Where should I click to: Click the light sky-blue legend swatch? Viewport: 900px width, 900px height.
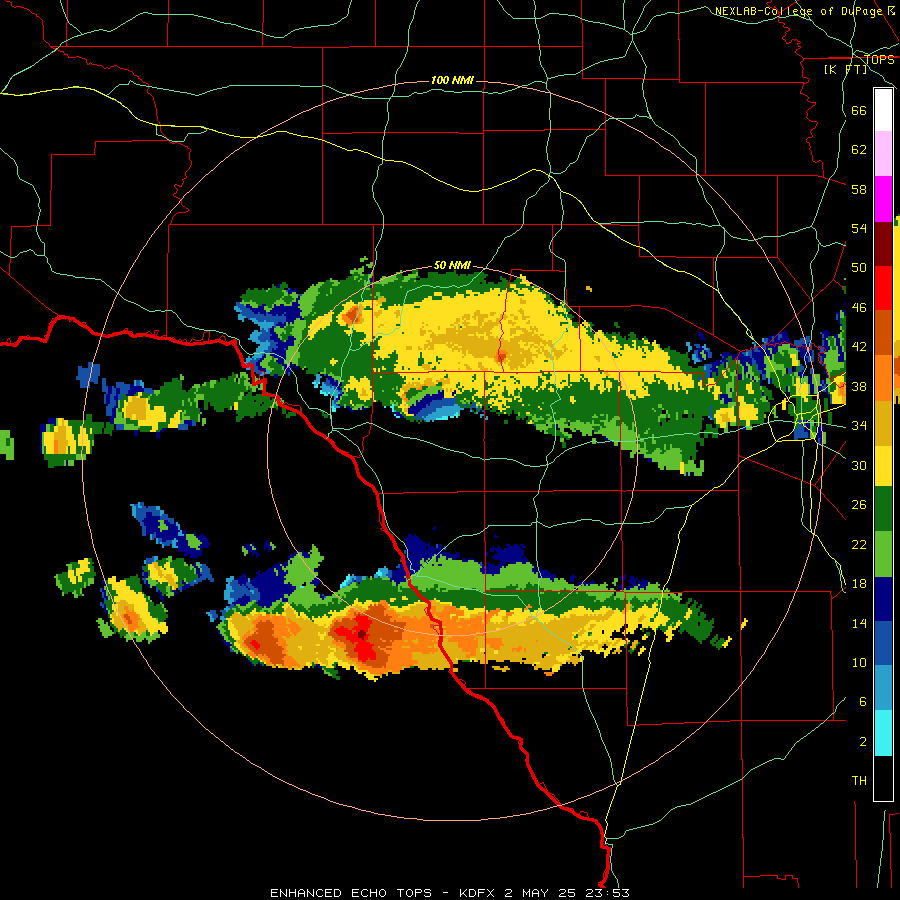click(883, 689)
